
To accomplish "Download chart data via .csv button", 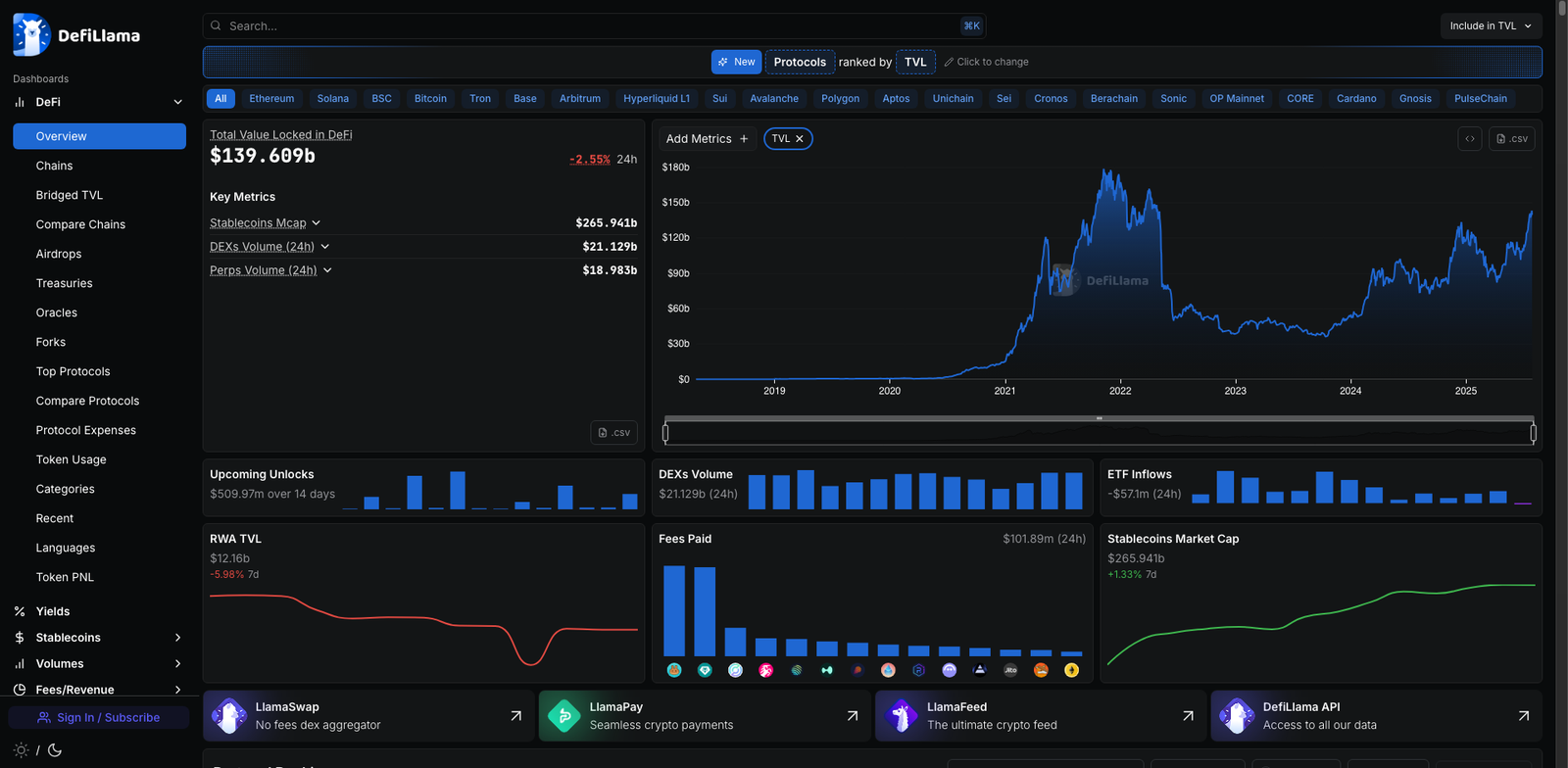I will [1511, 139].
